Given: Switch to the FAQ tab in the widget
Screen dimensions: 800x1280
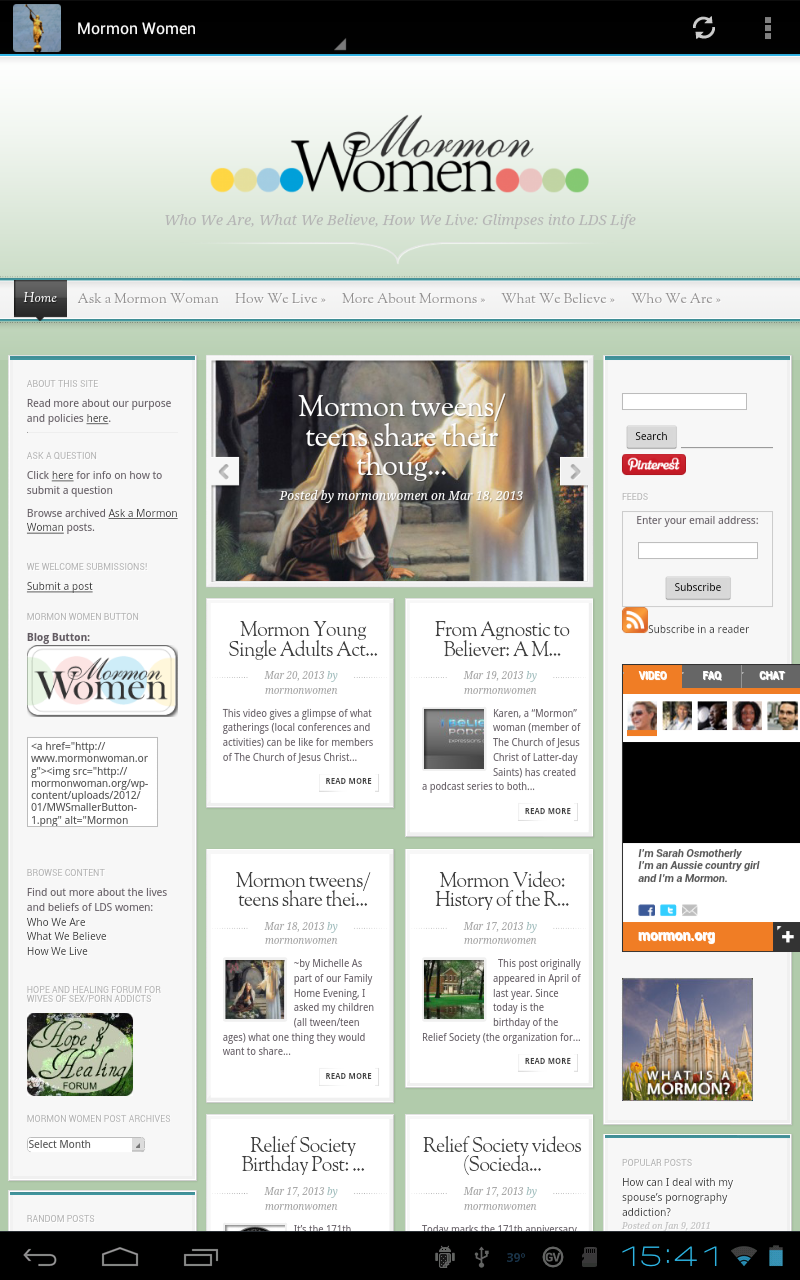Looking at the screenshot, I should pos(710,677).
